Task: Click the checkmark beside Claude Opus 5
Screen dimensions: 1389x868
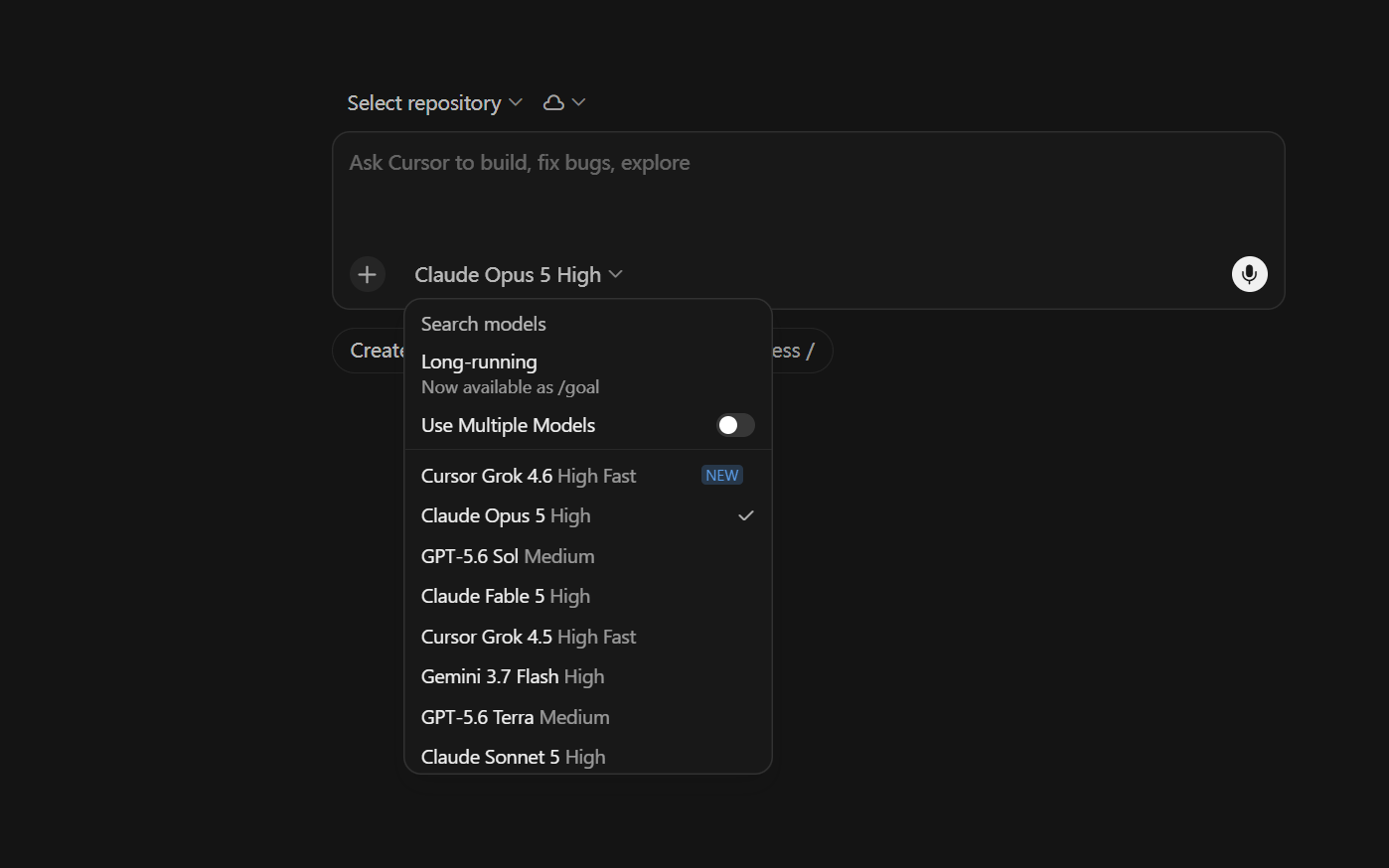Action: click(746, 515)
